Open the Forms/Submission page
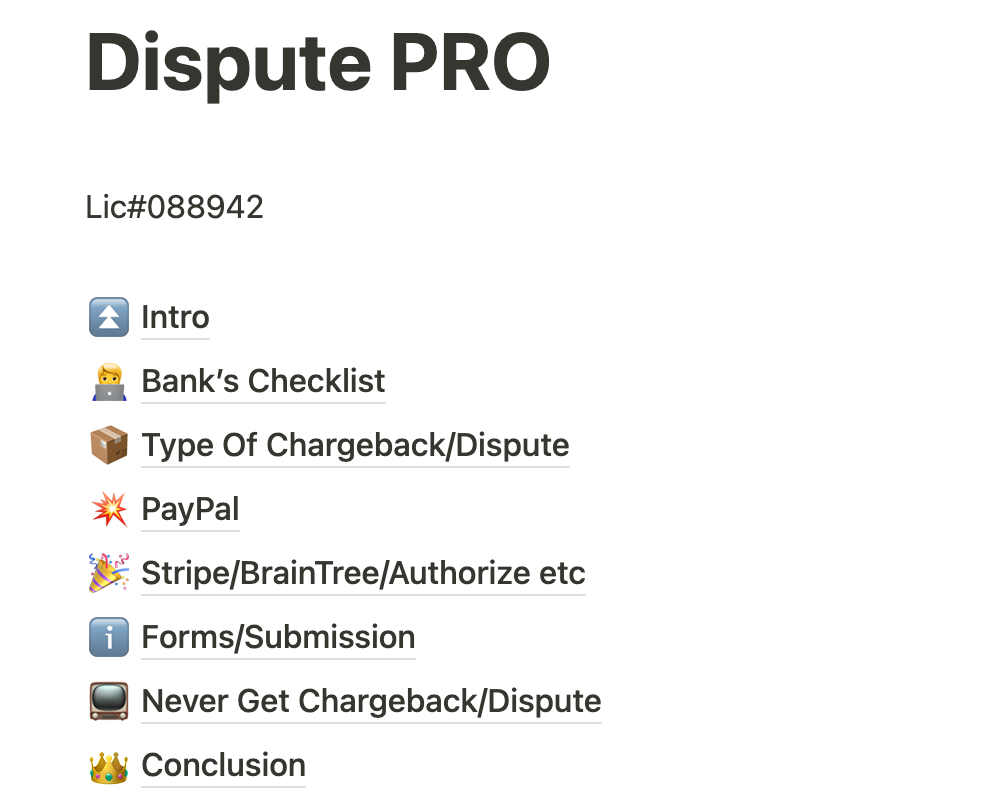The height and width of the screenshot is (798, 998). [x=278, y=637]
